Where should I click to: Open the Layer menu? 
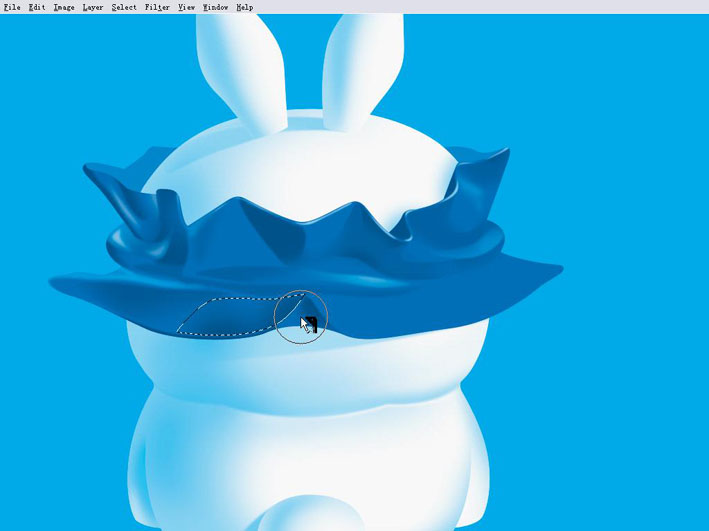93,7
